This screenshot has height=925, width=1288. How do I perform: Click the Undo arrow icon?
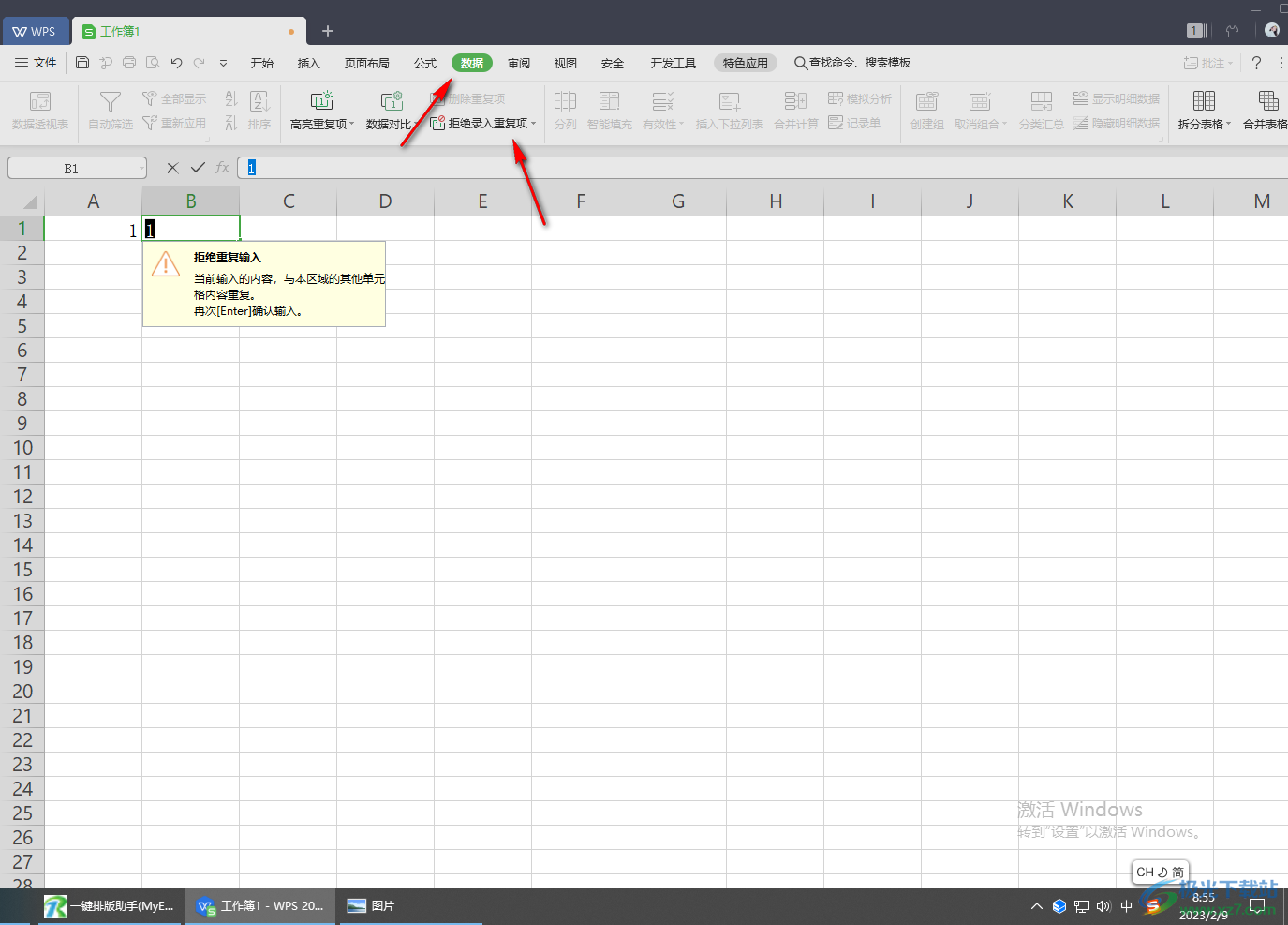pos(176,63)
